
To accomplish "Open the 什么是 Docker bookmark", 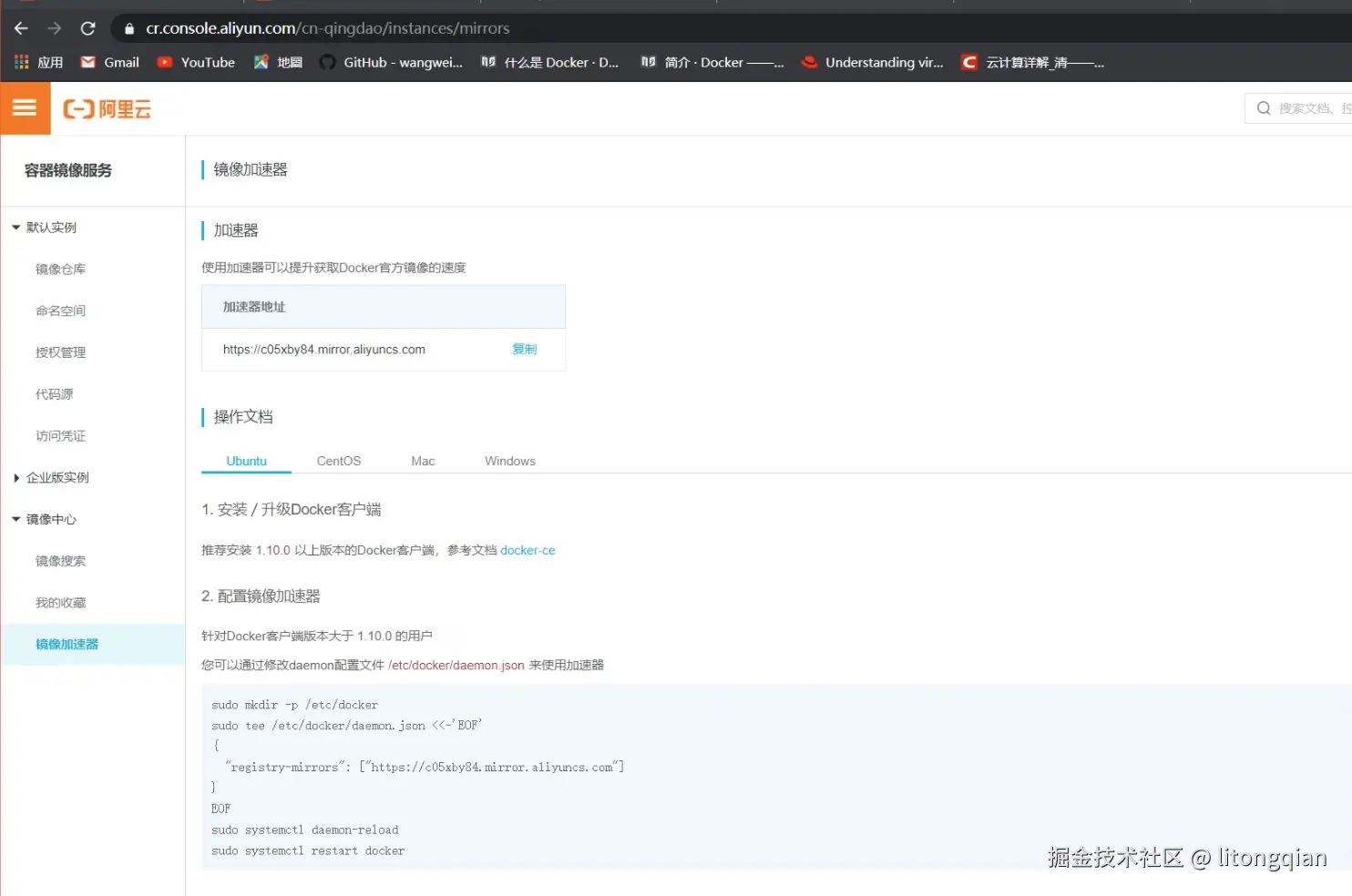I will [550, 62].
